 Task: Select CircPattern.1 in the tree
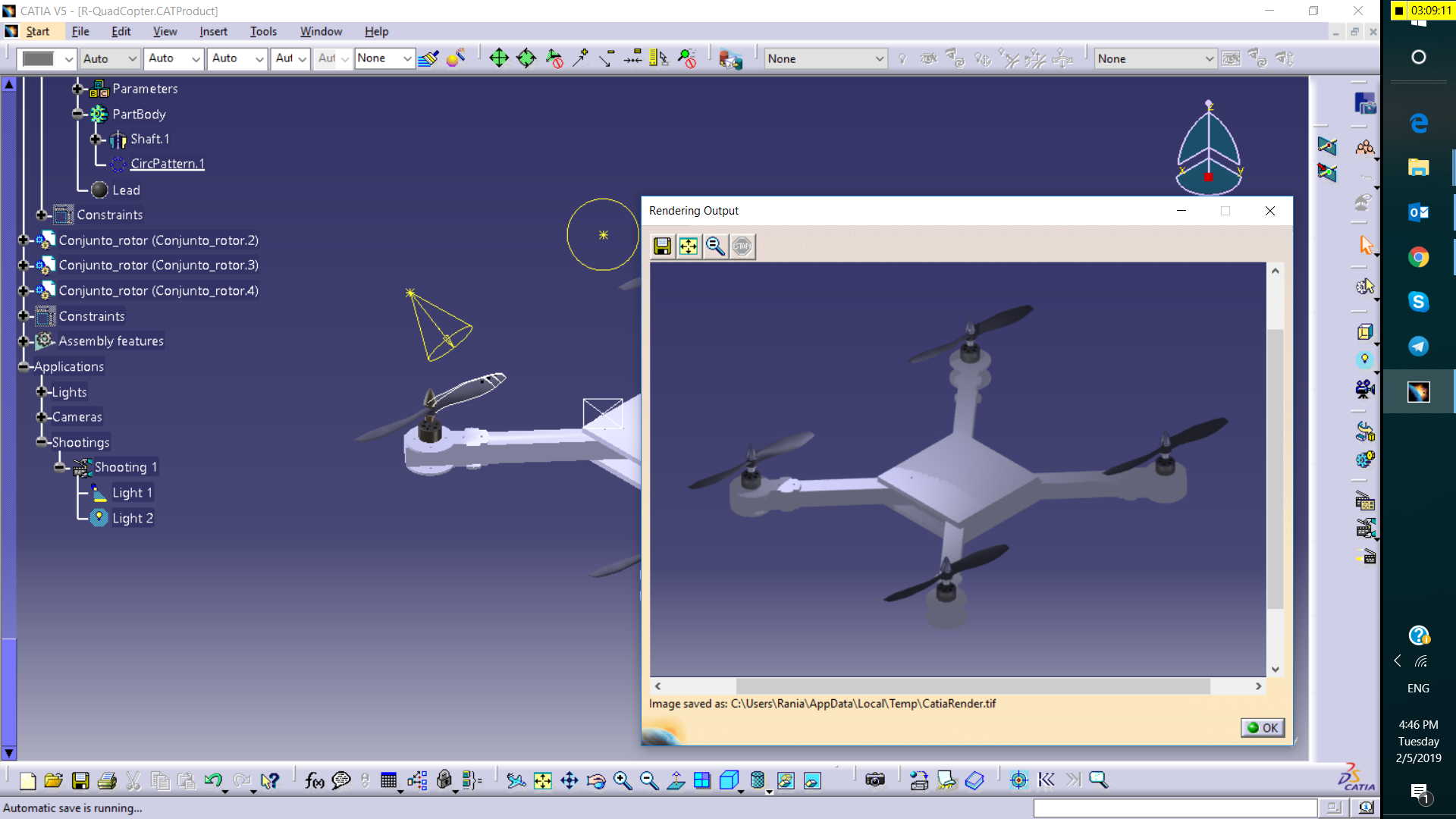pos(167,164)
